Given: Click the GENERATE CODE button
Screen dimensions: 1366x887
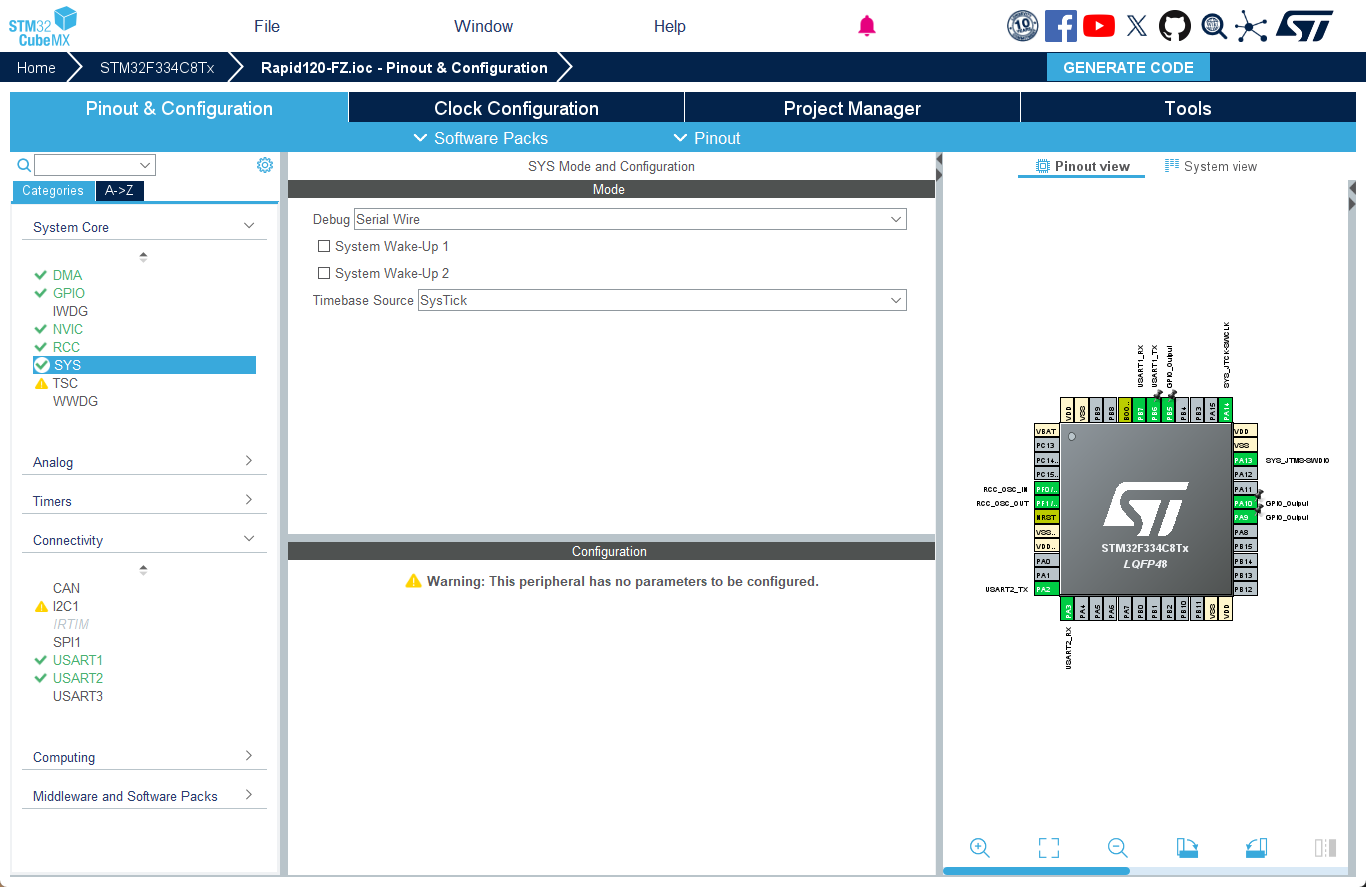Looking at the screenshot, I should (x=1128, y=67).
